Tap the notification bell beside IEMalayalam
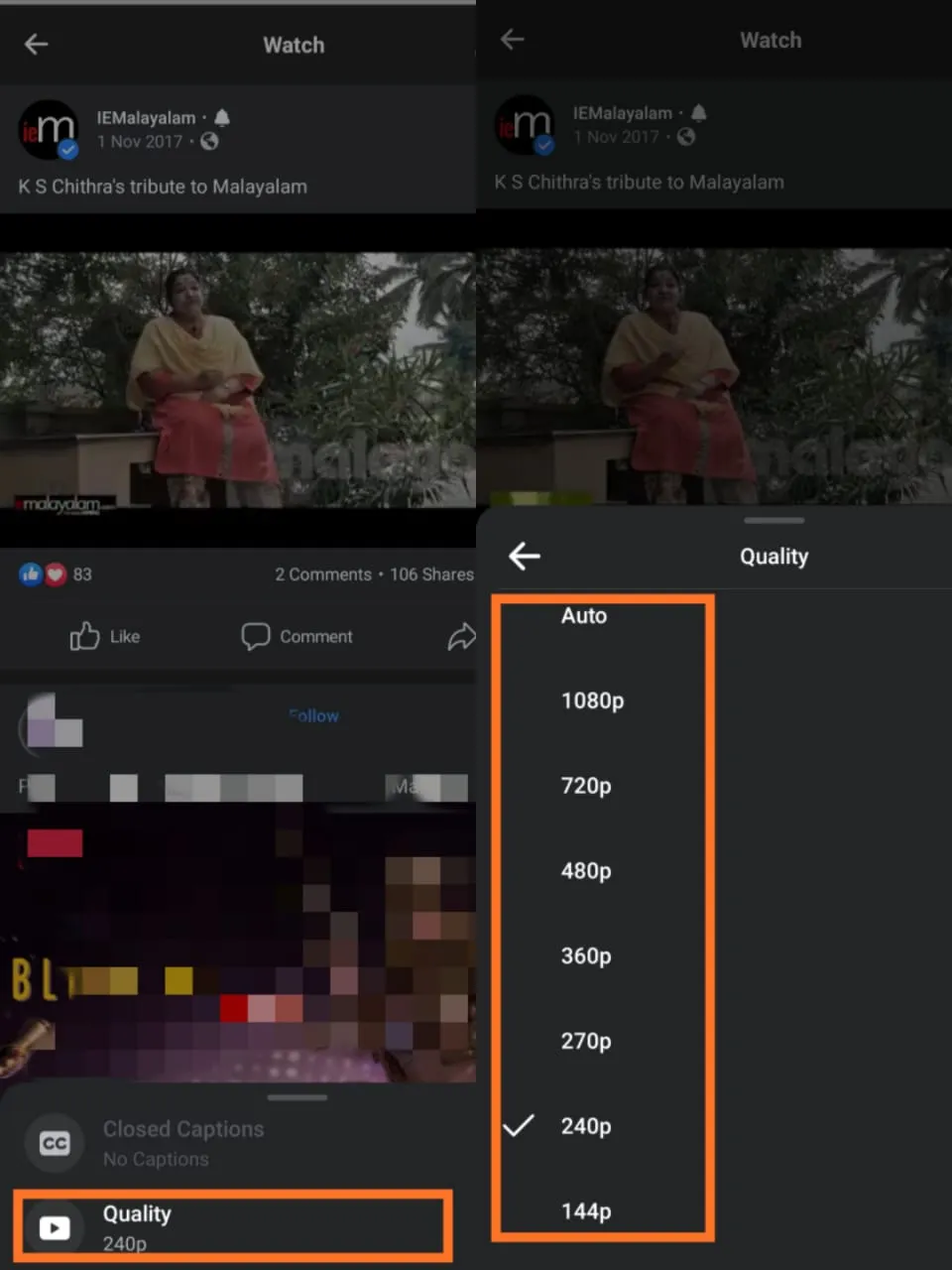952x1270 pixels. [222, 118]
